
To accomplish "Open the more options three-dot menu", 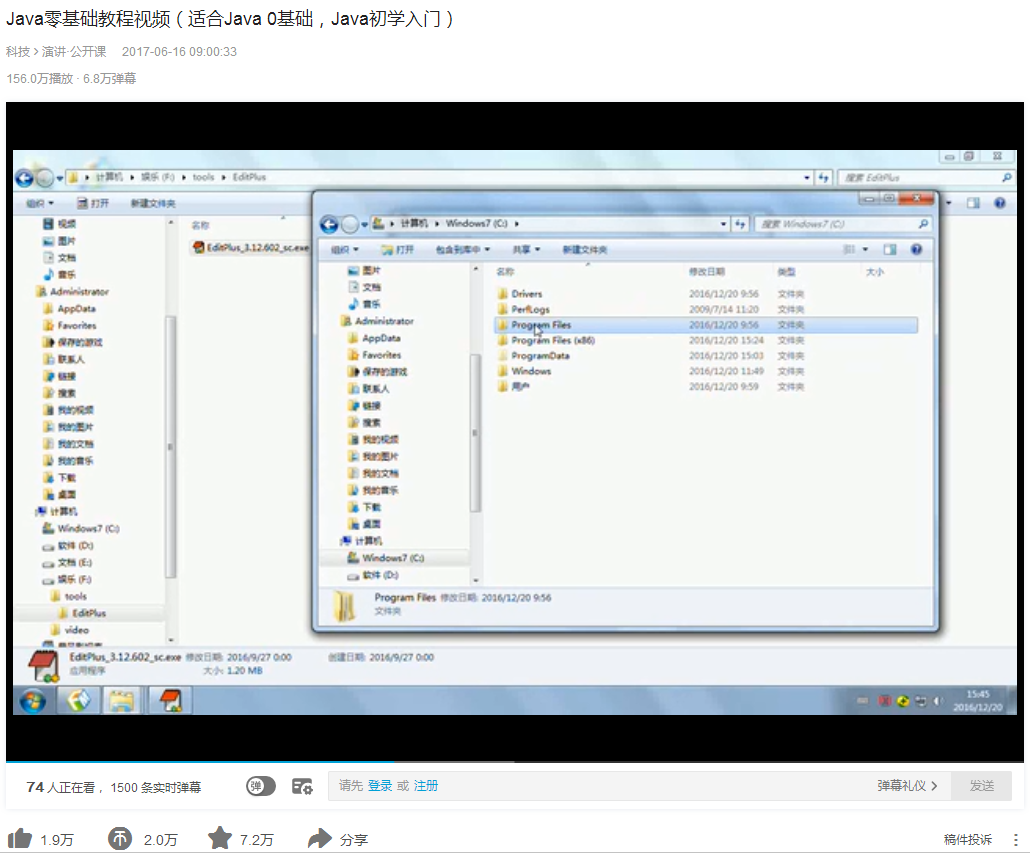I will [1016, 839].
